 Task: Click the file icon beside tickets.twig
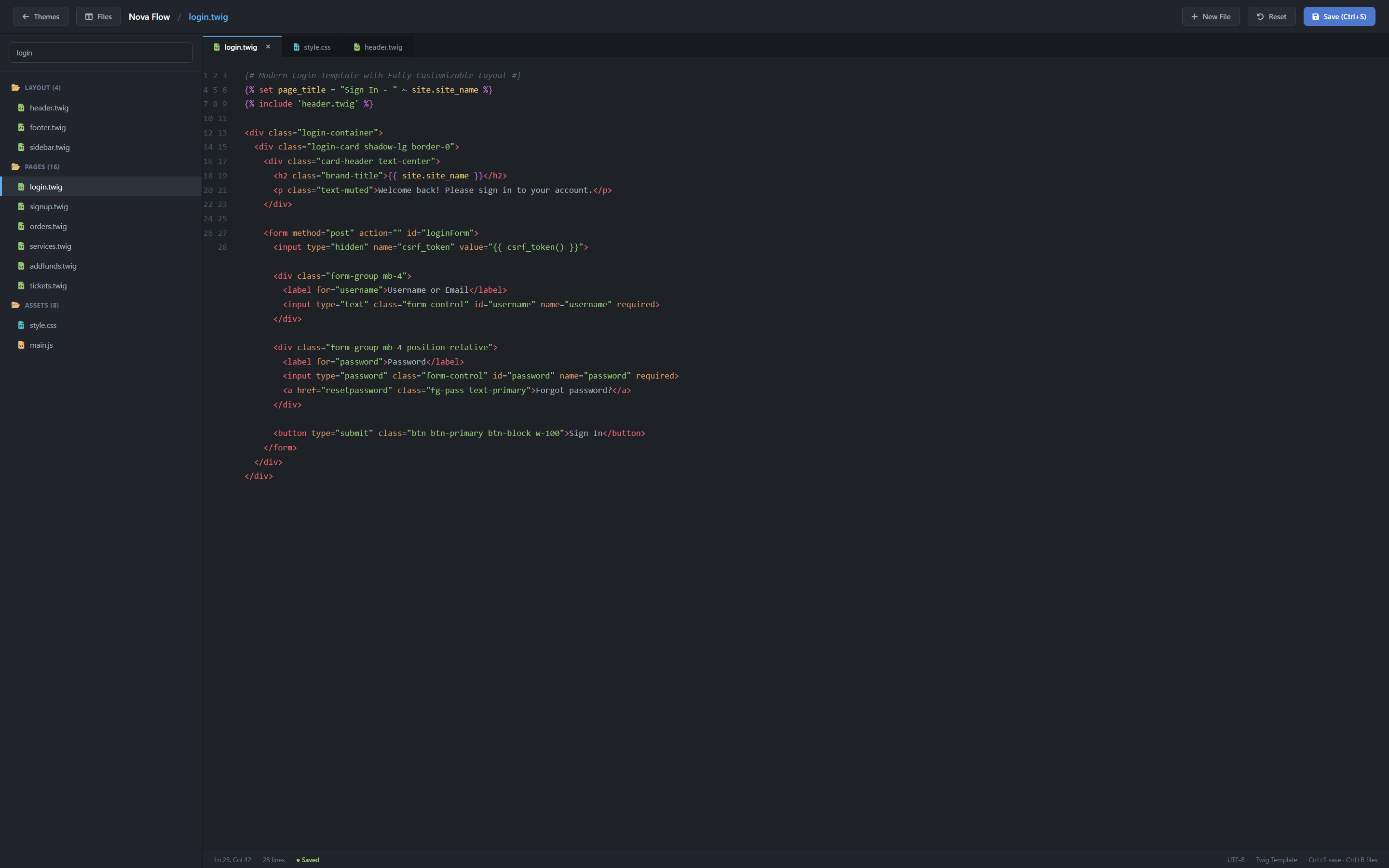pos(21,286)
